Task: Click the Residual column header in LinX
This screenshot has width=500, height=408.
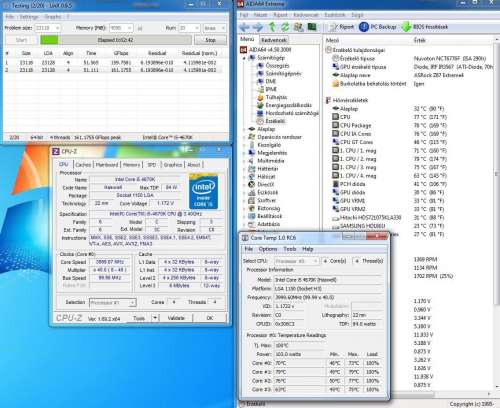Action: coord(157,53)
